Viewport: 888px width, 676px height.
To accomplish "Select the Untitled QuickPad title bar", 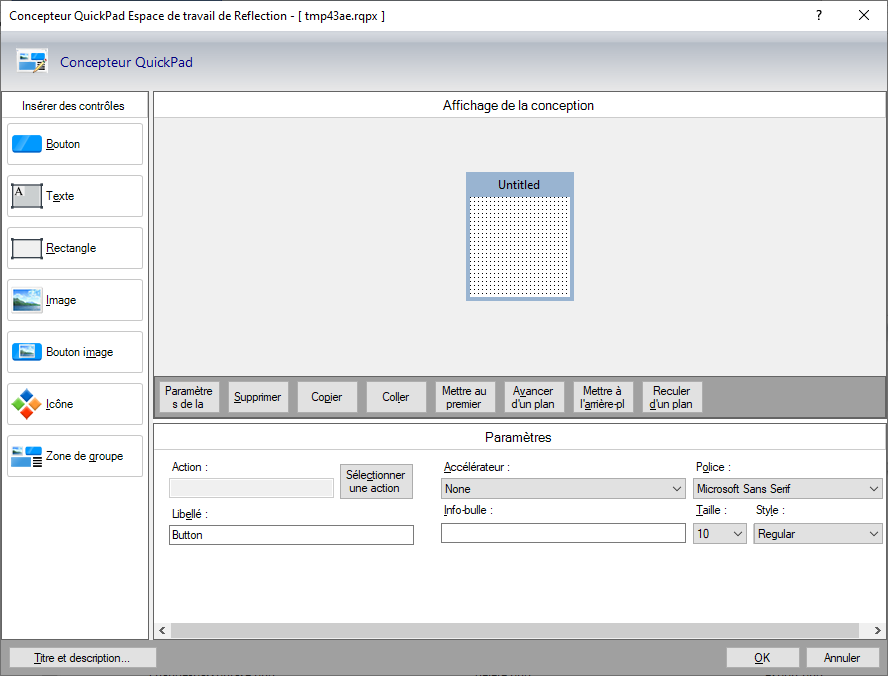I will click(x=519, y=185).
